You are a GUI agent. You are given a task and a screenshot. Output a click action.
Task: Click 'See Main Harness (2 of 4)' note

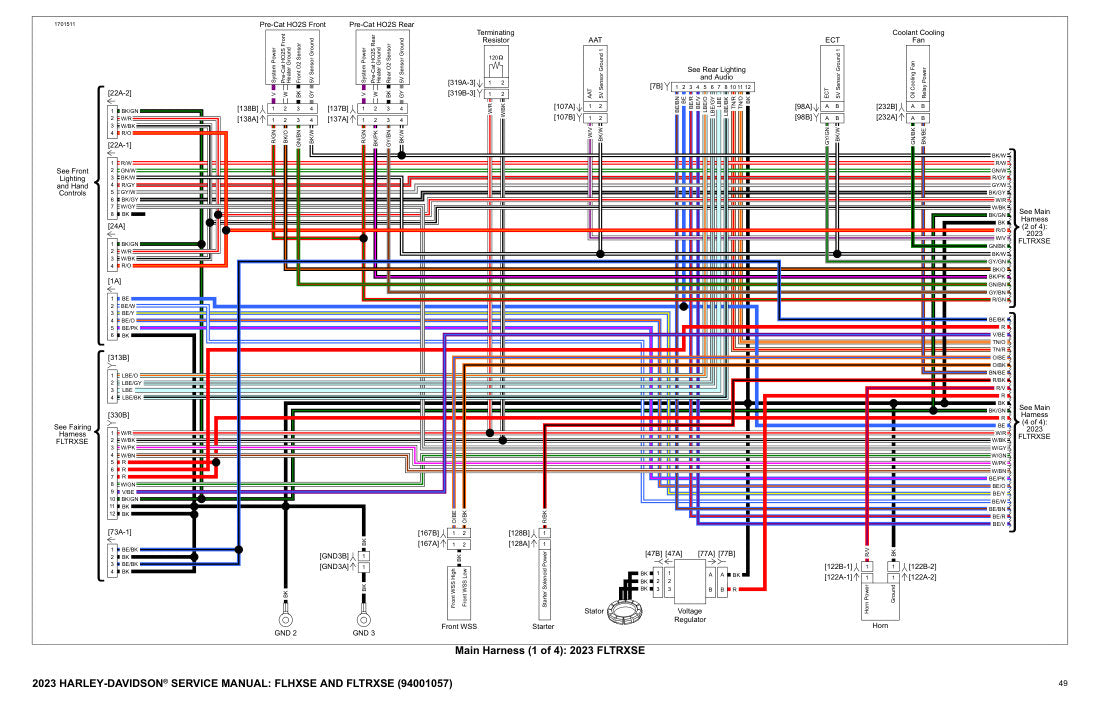(1034, 226)
